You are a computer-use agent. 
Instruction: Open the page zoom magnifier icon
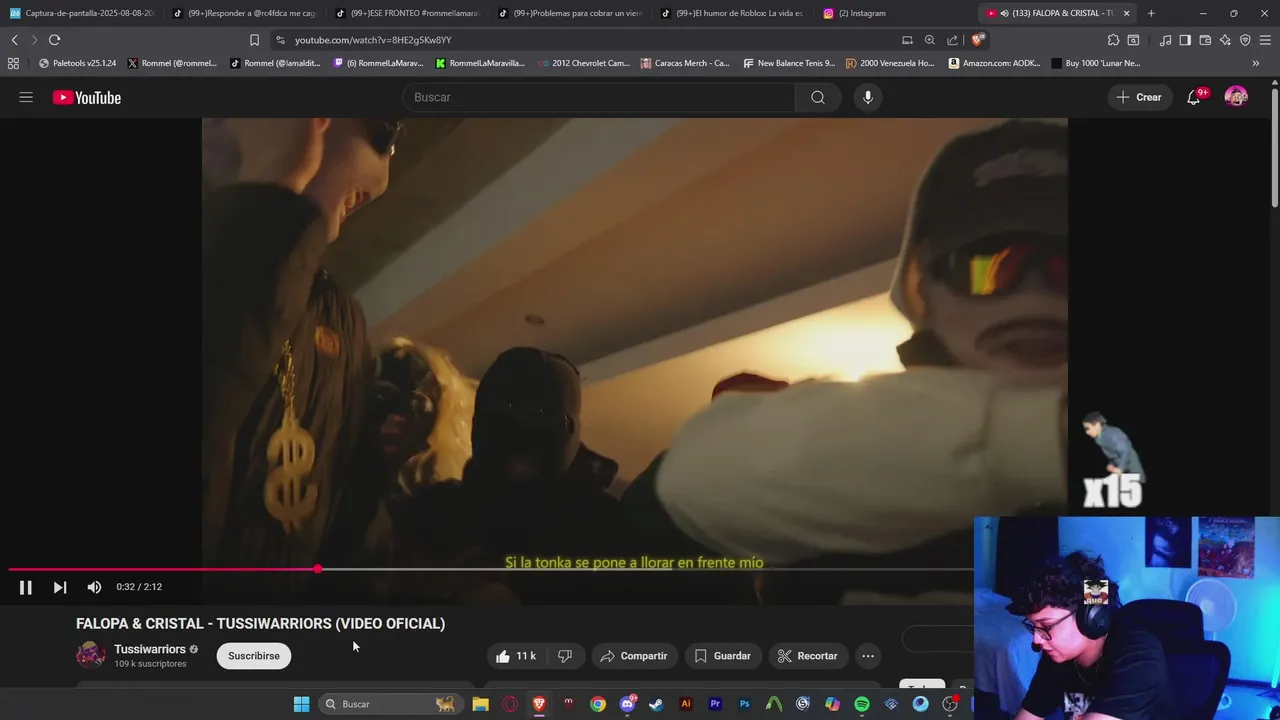[x=930, y=40]
